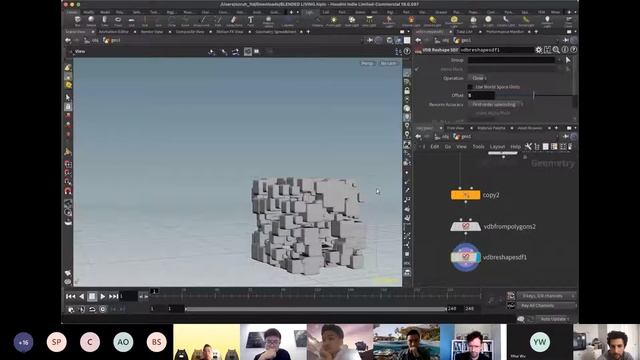This screenshot has width=640, height=360.
Task: Select the Sphere shelf tool
Action: [x=91, y=21]
